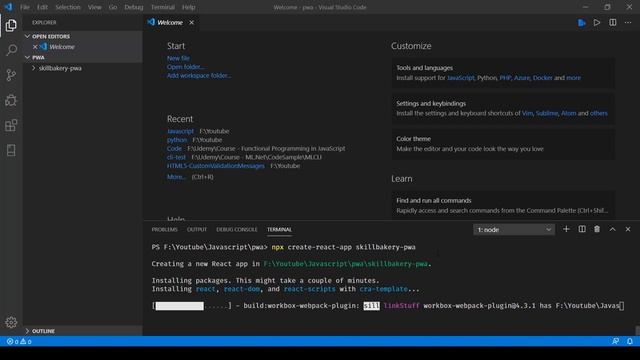Select Welcome in Open Editors list
This screenshot has height=360, width=640.
(62, 47)
